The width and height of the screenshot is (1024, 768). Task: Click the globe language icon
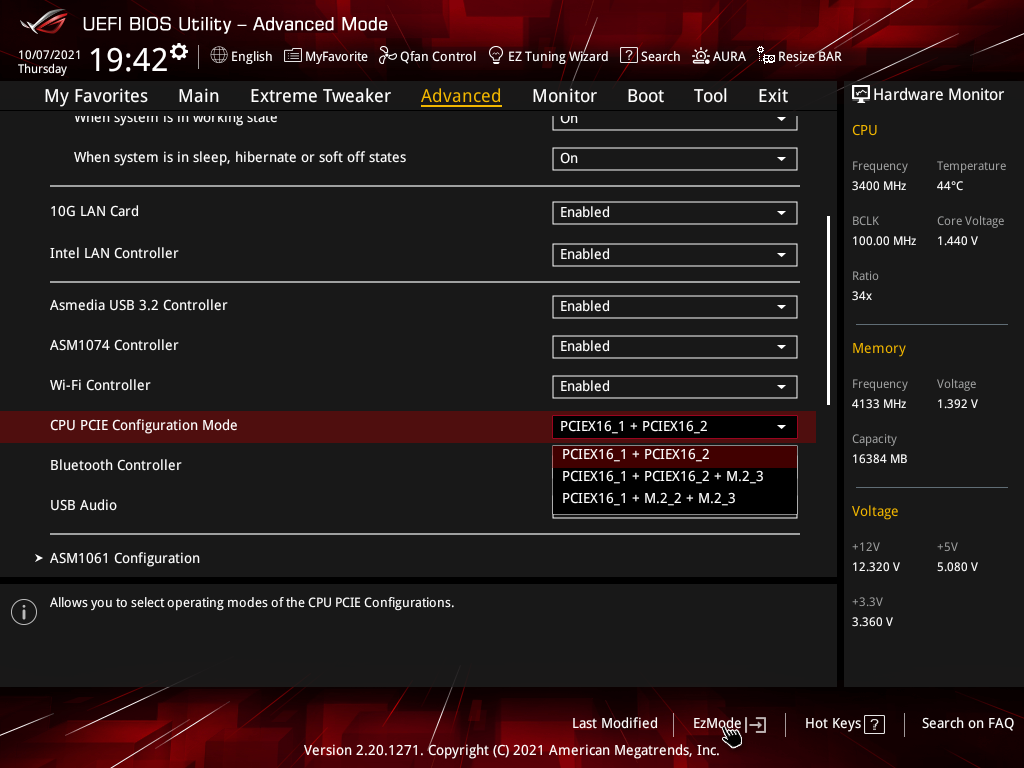pos(219,56)
